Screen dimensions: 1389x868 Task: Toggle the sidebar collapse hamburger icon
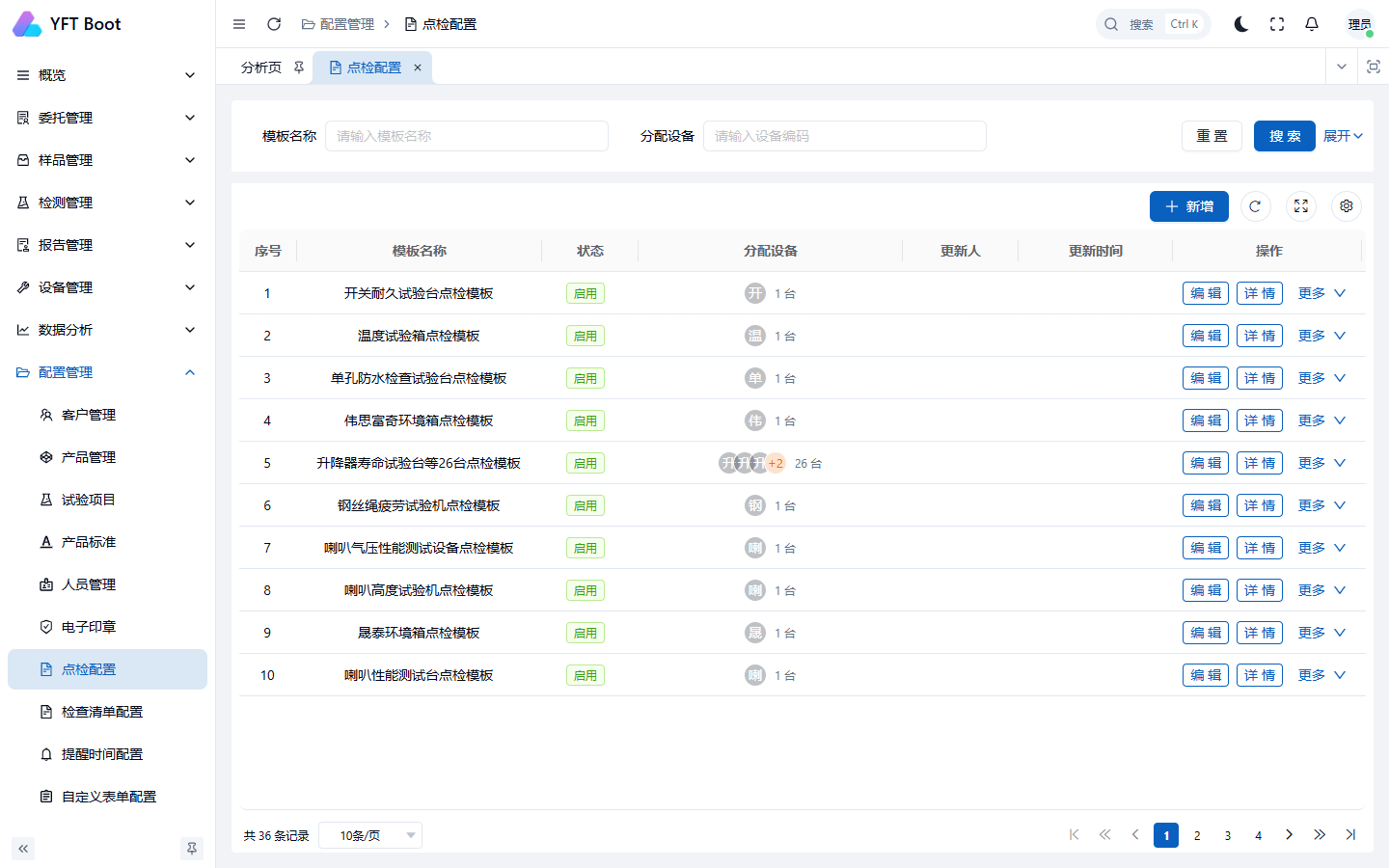239,24
